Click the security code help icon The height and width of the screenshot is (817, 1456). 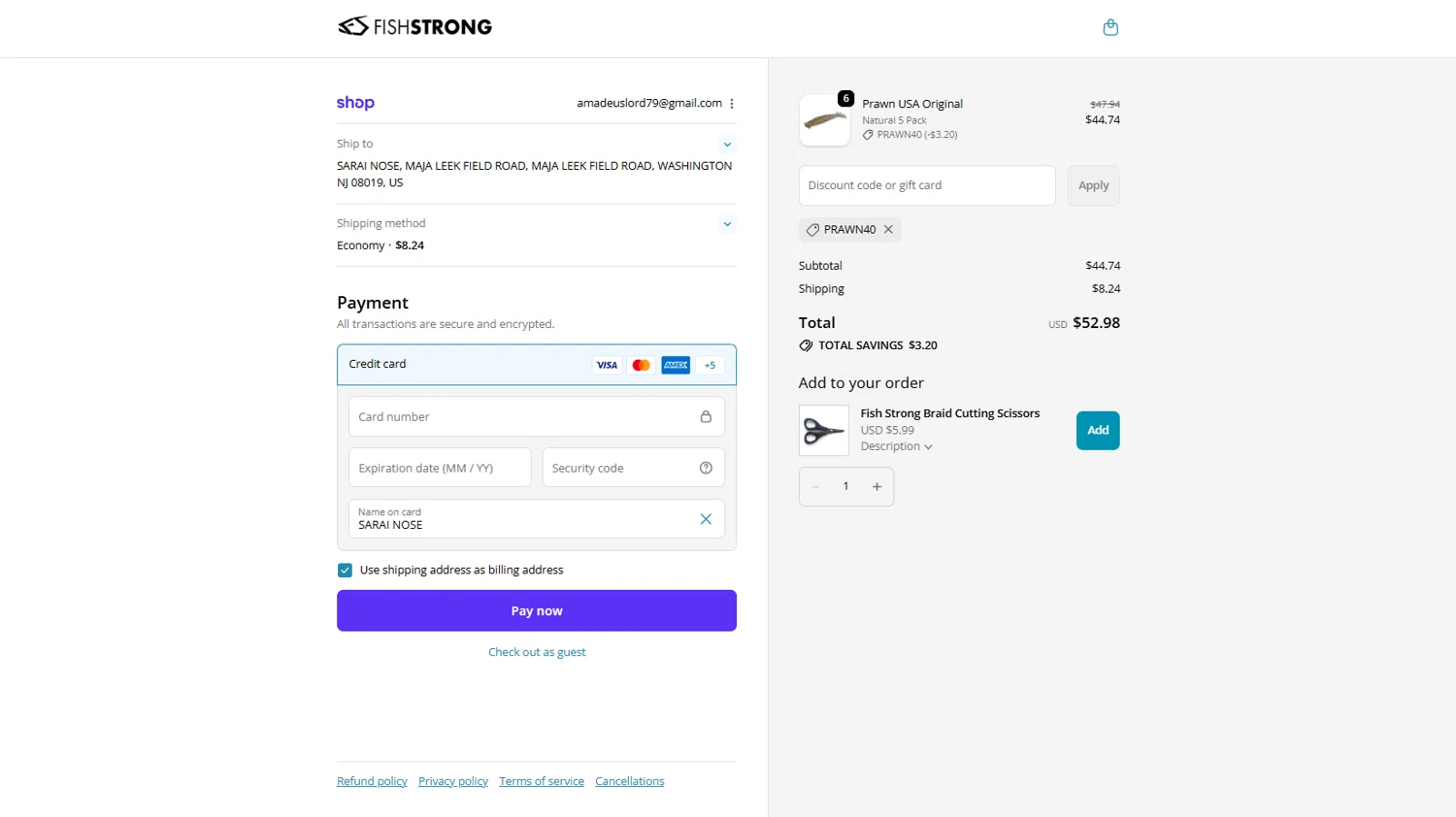(706, 468)
